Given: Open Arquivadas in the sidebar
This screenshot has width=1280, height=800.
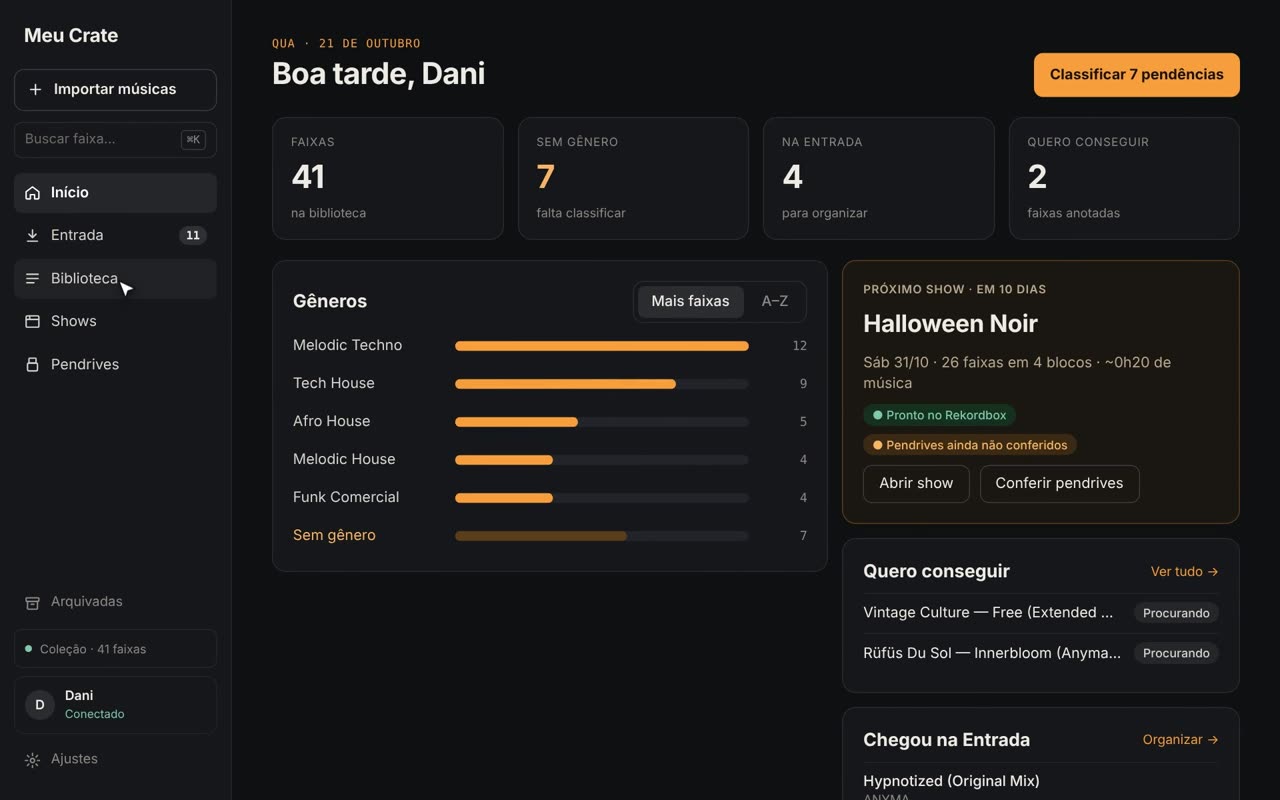Looking at the screenshot, I should coord(115,602).
